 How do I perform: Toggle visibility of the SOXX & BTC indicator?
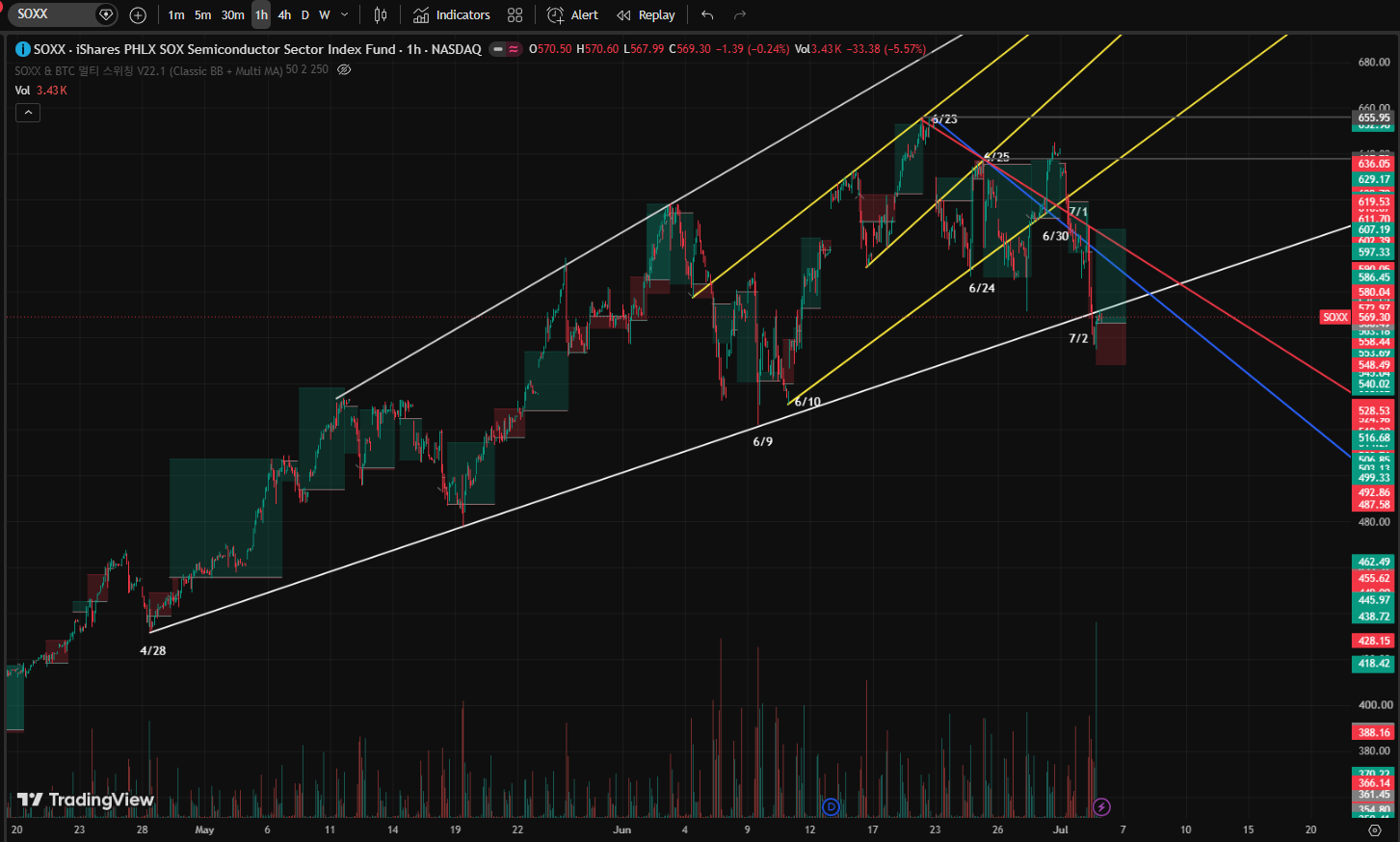pyautogui.click(x=344, y=69)
